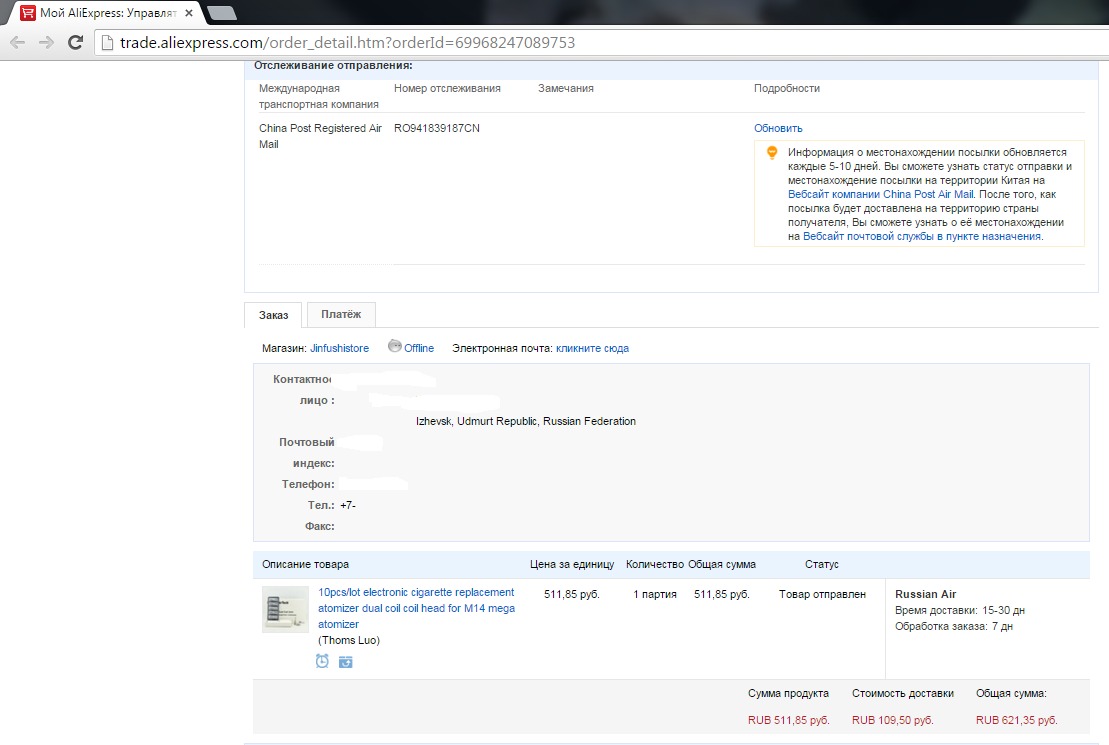The image size is (1109, 745).
Task: Click the Offline chat status icon
Action: [x=395, y=346]
